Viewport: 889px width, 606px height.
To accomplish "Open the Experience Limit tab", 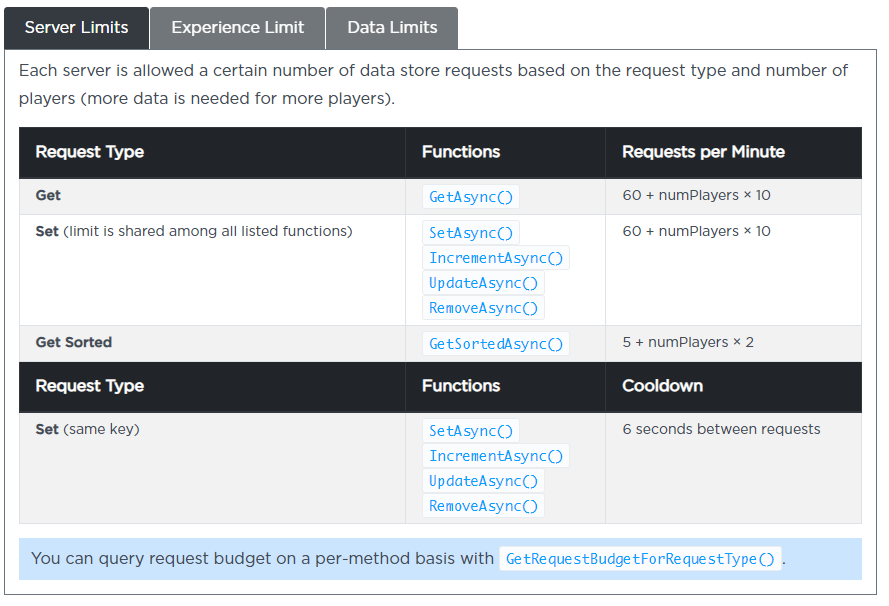I will (x=238, y=28).
